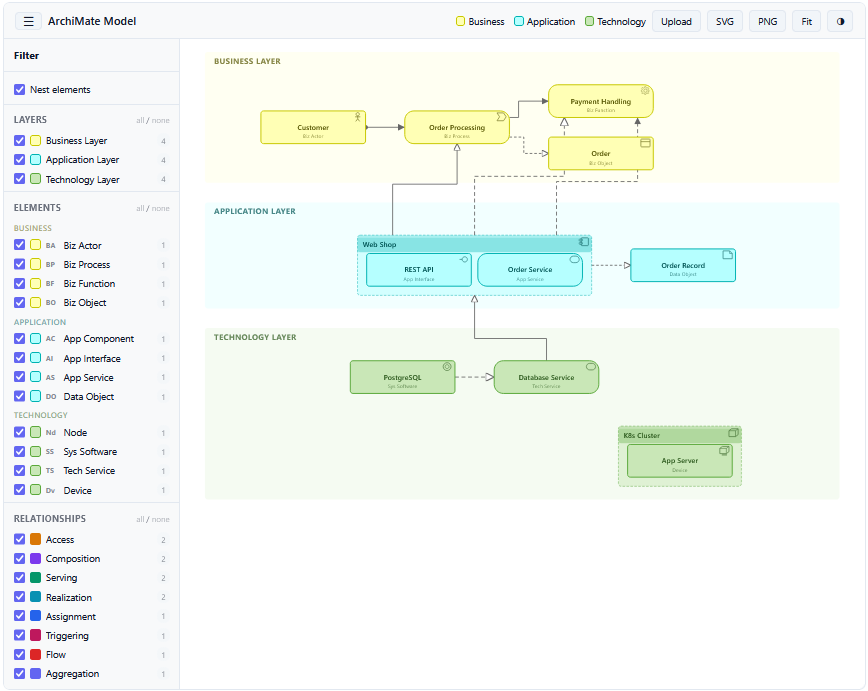Click process arrow icon on Order Processing
Viewport: 868px width, 691px height.
point(501,117)
